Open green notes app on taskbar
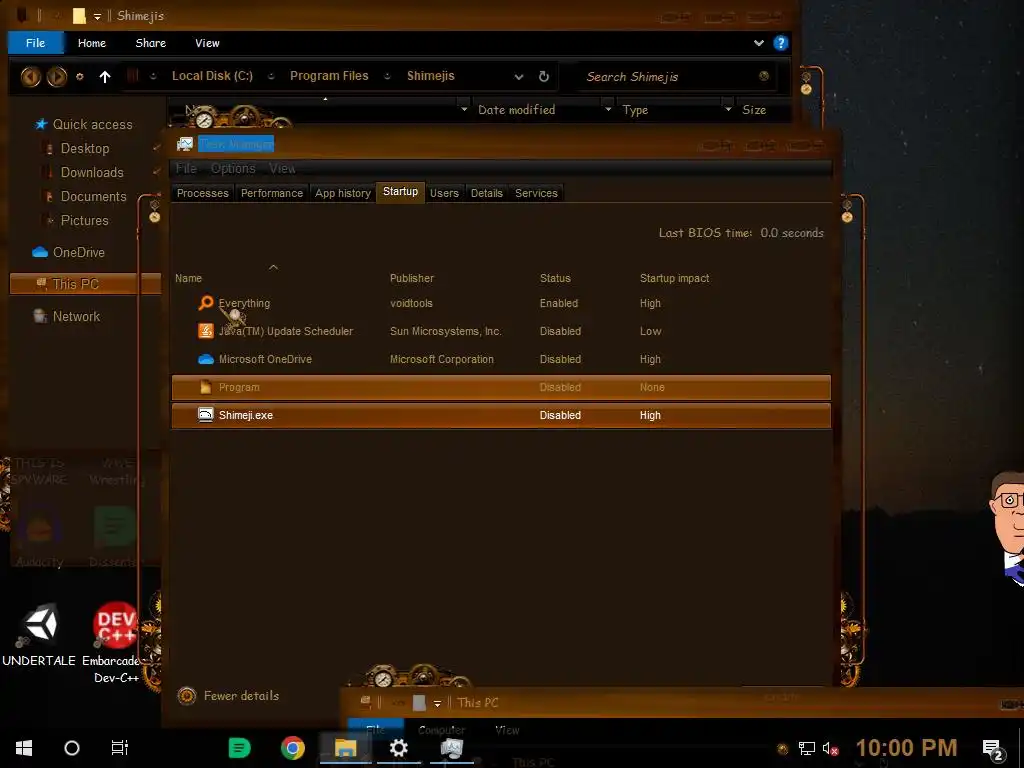 coord(239,748)
